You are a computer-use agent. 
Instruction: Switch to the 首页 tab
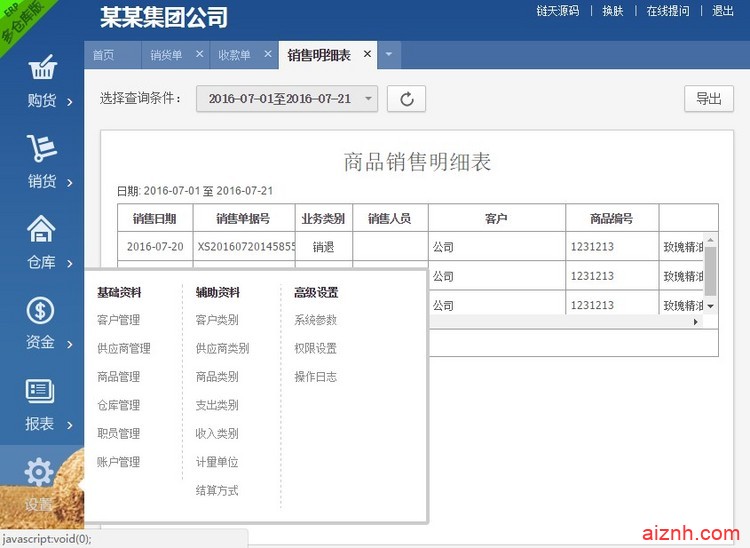103,55
